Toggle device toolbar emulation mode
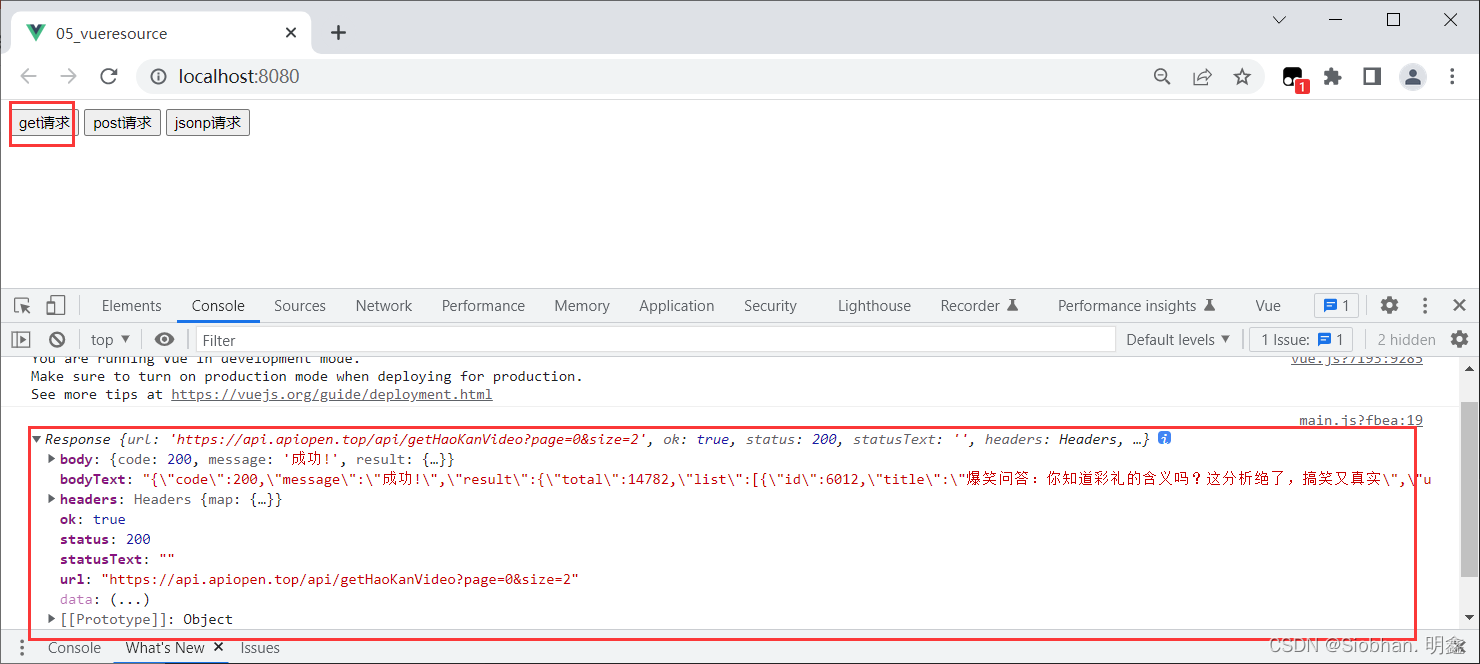The height and width of the screenshot is (664, 1480). pos(55,305)
